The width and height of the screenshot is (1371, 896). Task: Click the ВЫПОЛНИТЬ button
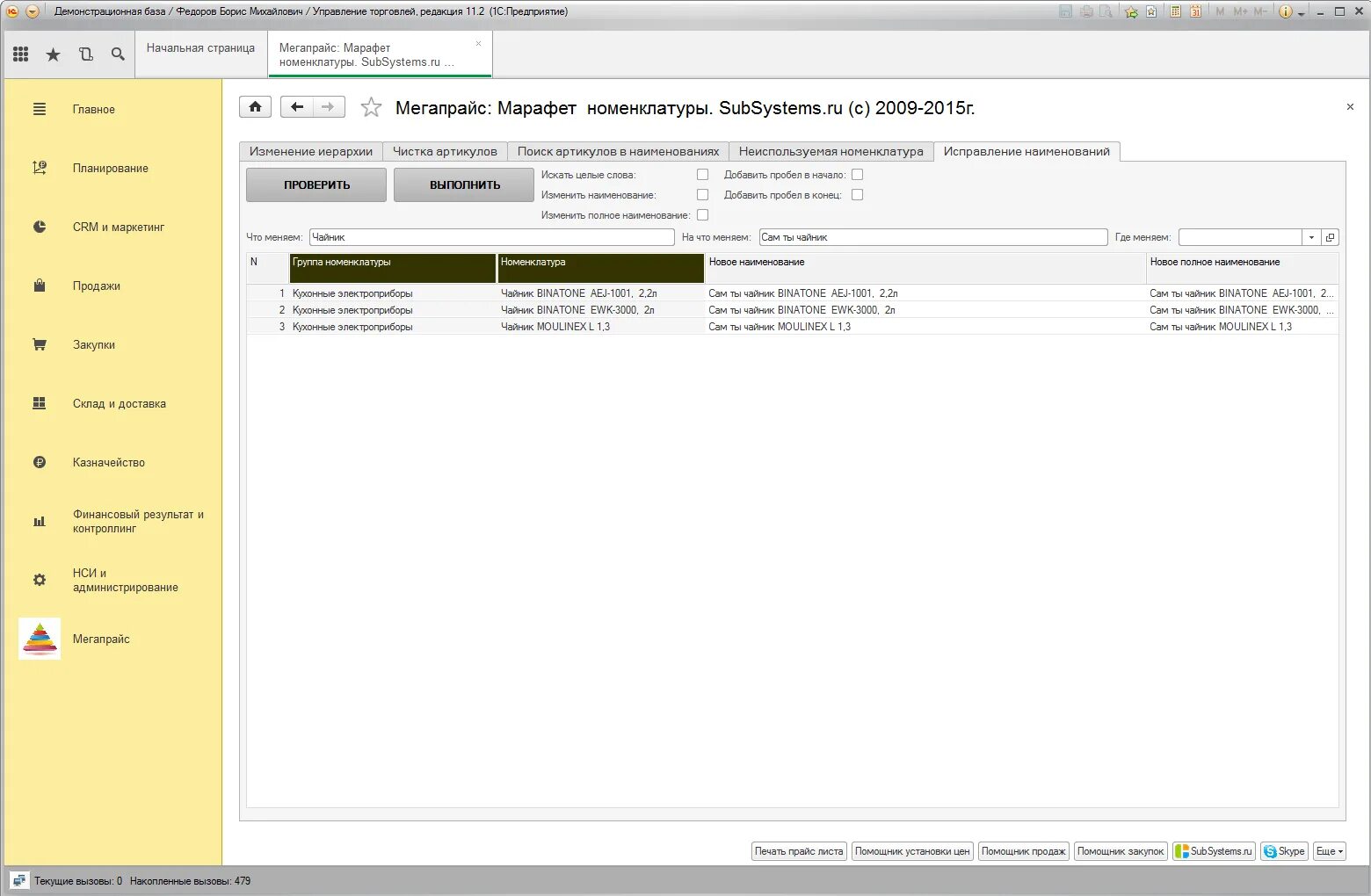tap(464, 184)
